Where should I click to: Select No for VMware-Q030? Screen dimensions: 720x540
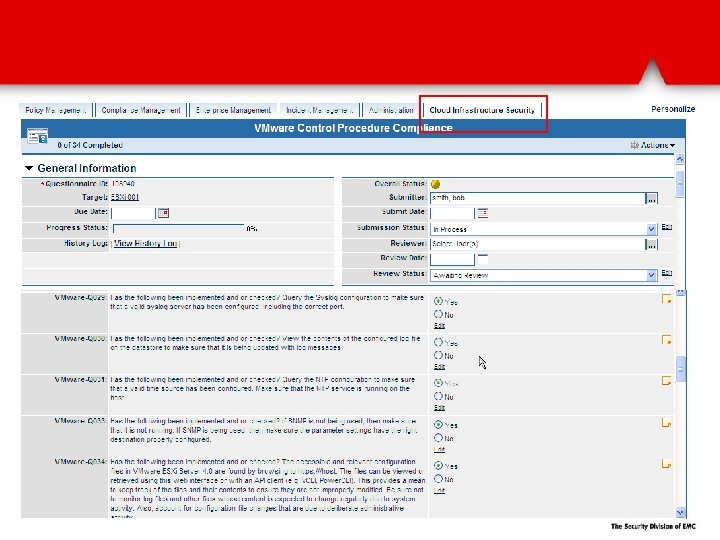439,355
